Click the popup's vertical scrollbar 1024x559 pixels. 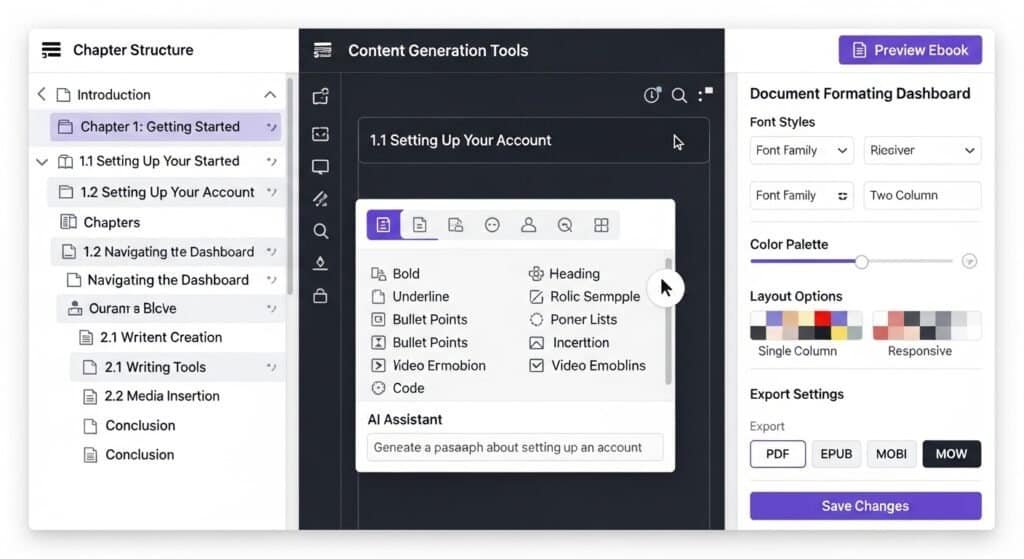[667, 320]
